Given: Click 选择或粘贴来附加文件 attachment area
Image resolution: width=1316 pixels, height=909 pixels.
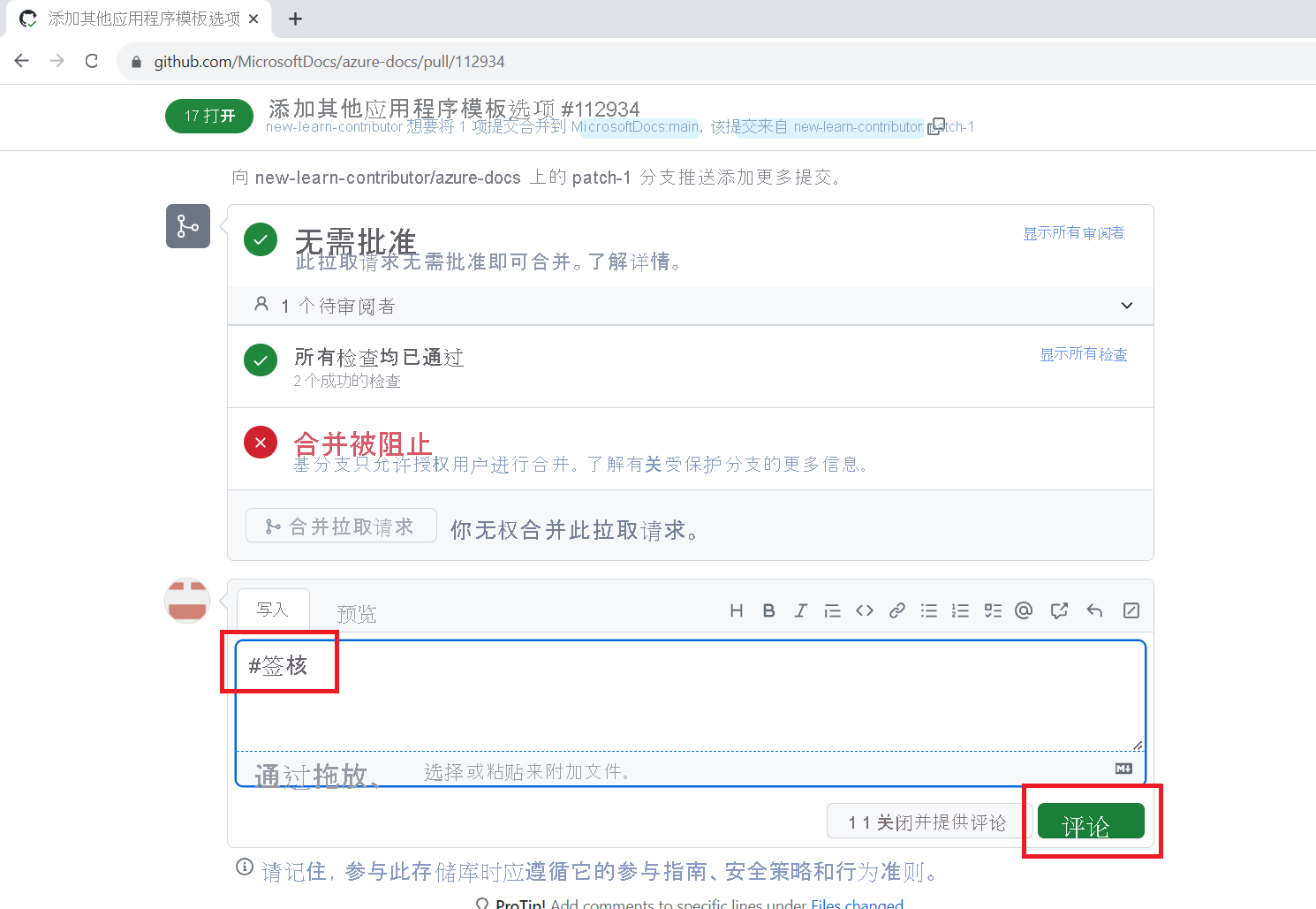Looking at the screenshot, I should 691,769.
